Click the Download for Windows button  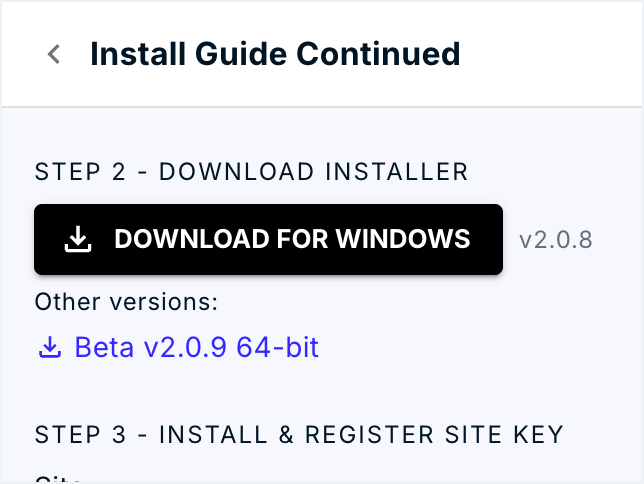pyautogui.click(x=268, y=239)
